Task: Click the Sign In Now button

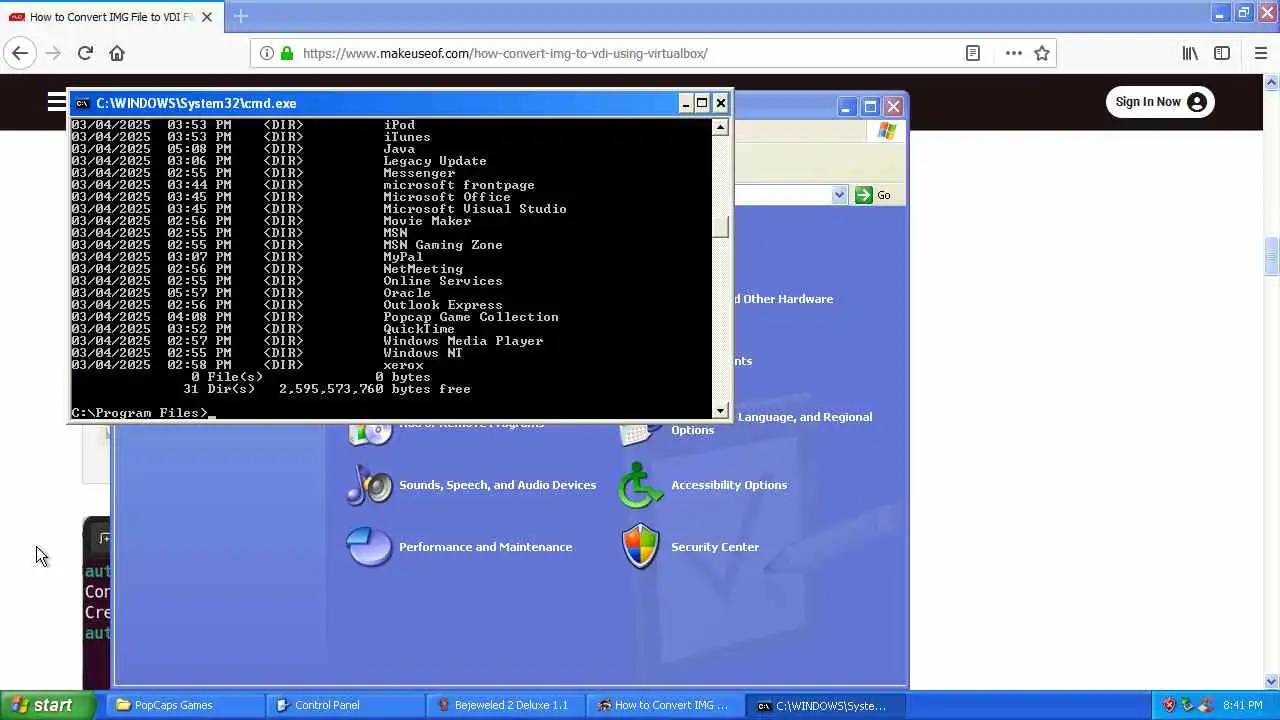Action: pyautogui.click(x=1160, y=102)
